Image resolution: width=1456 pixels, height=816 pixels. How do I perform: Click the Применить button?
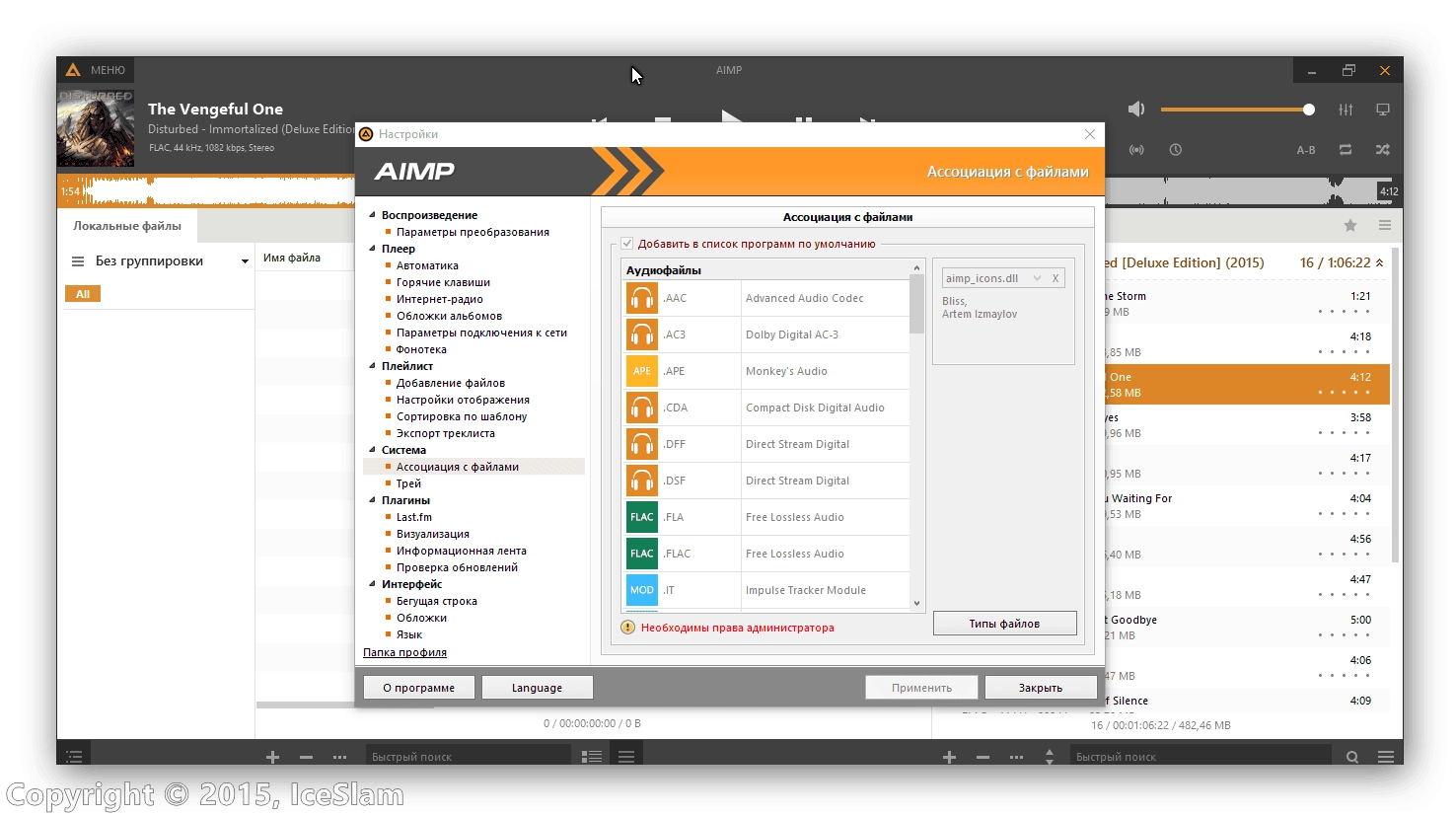tap(921, 688)
